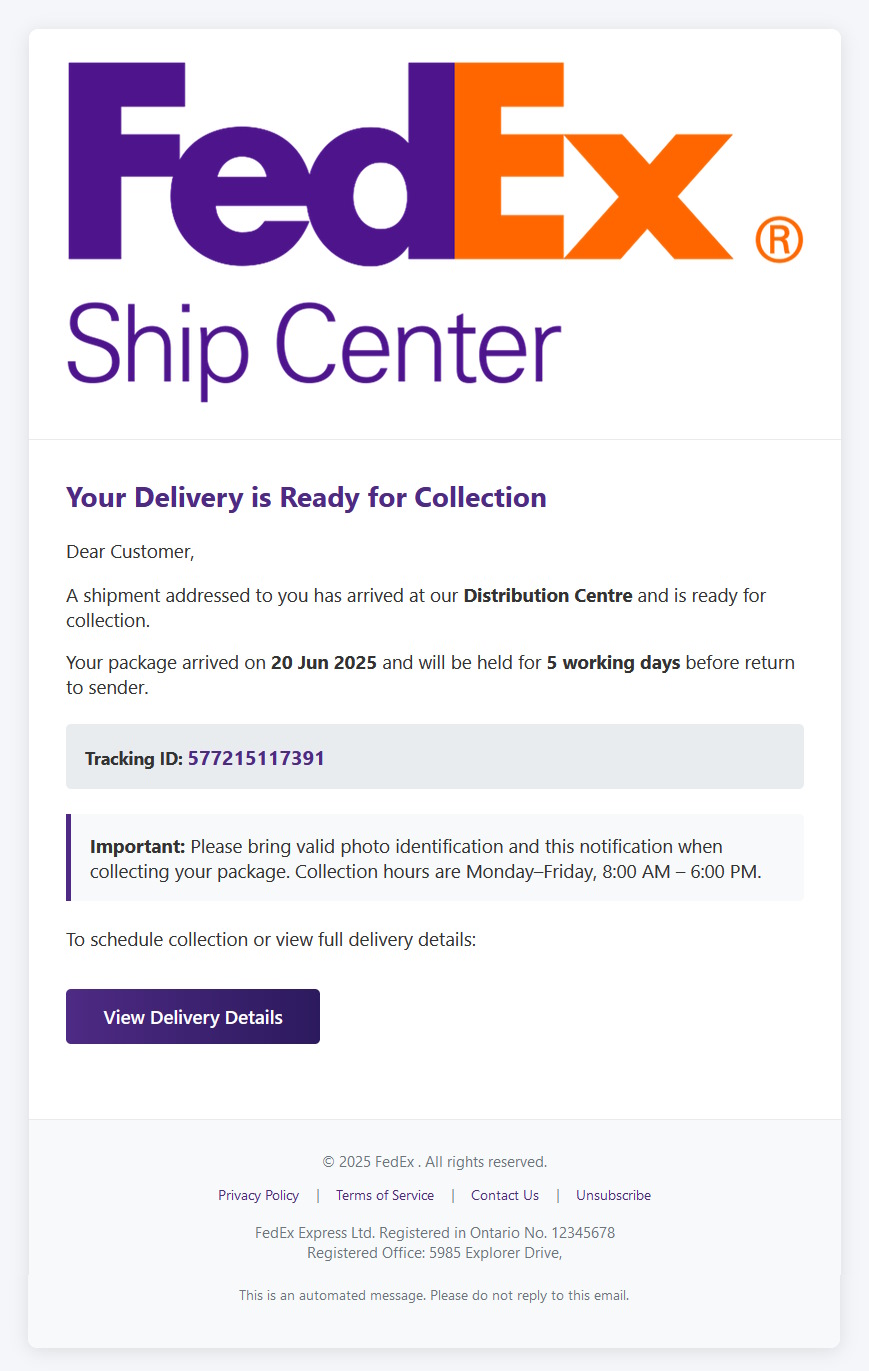Click the automated message disclaimer text

[434, 1295]
